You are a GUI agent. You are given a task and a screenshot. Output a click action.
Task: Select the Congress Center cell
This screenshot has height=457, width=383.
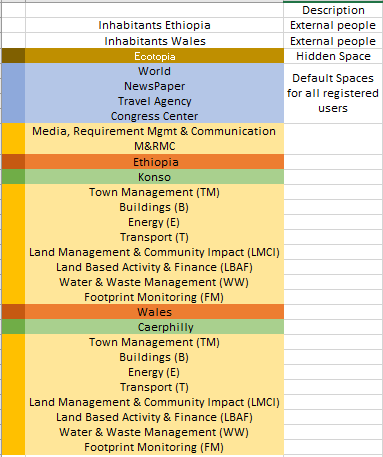point(154,116)
